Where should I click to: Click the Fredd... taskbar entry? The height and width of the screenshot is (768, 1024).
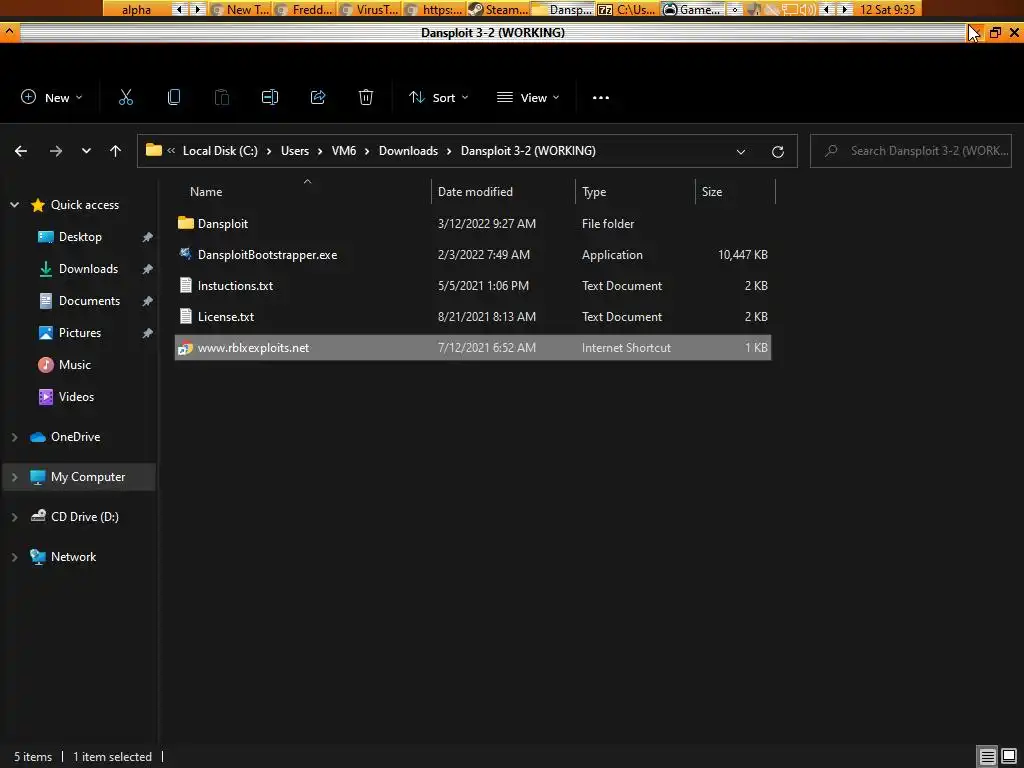[305, 9]
